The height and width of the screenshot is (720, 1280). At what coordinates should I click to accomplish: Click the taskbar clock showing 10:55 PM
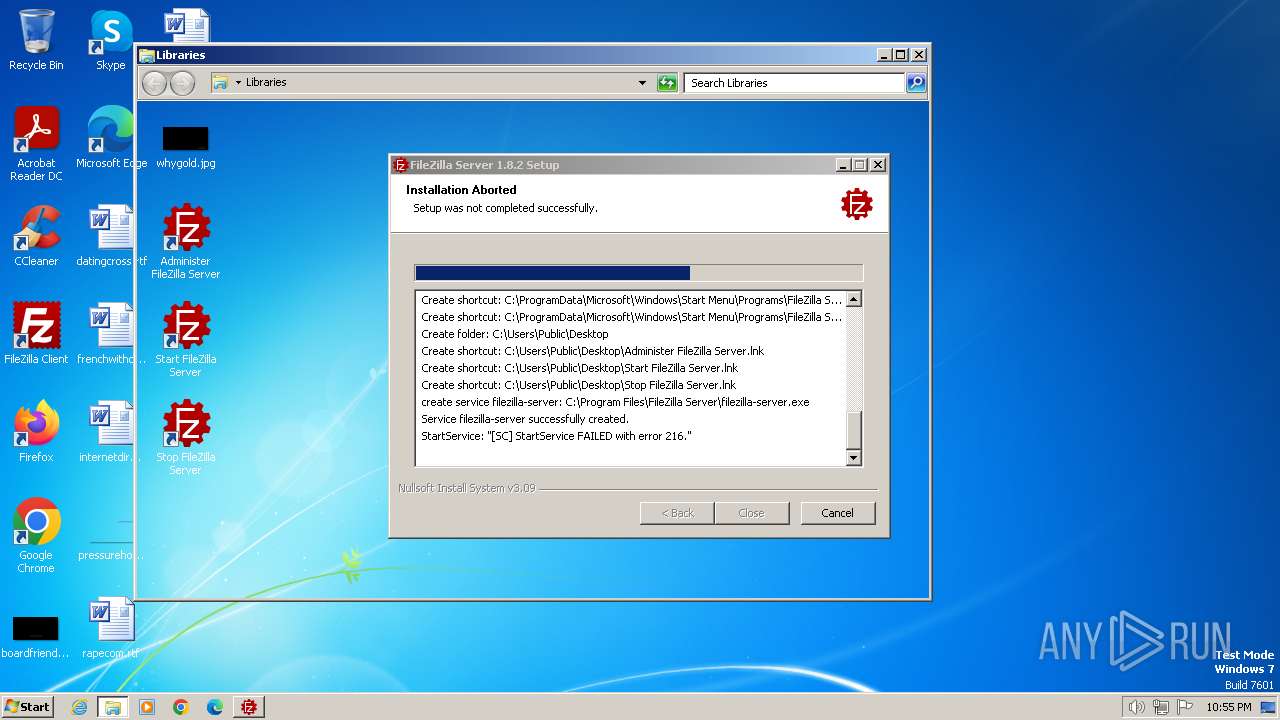click(1229, 707)
